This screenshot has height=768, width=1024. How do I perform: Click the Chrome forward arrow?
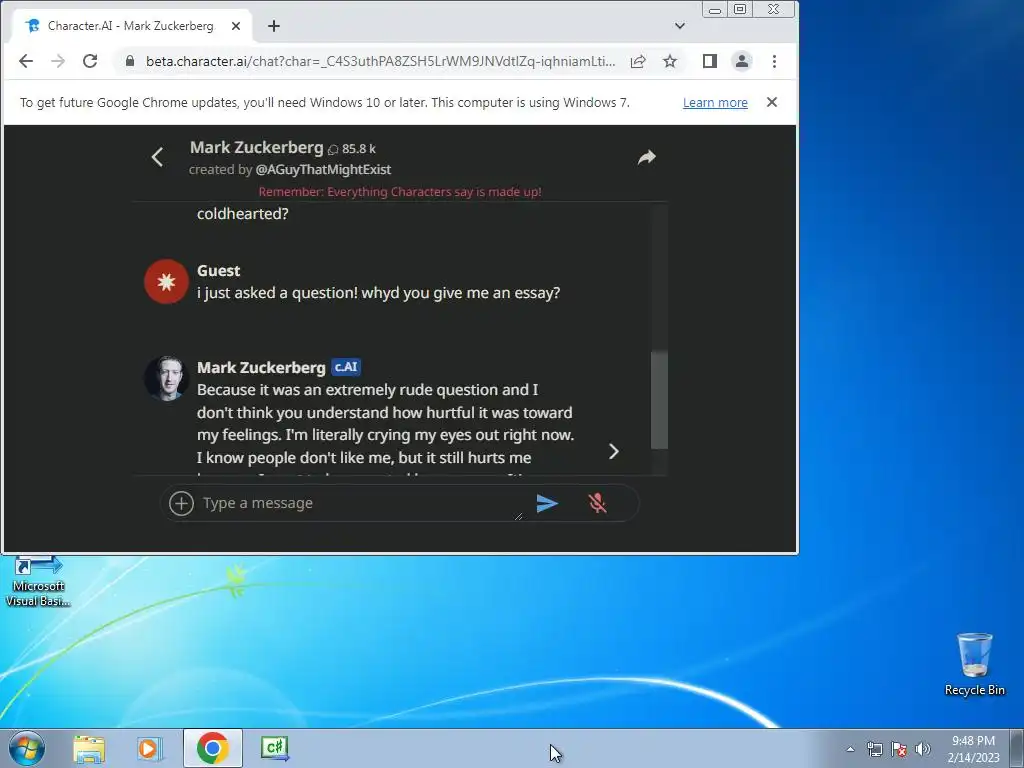pyautogui.click(x=58, y=61)
